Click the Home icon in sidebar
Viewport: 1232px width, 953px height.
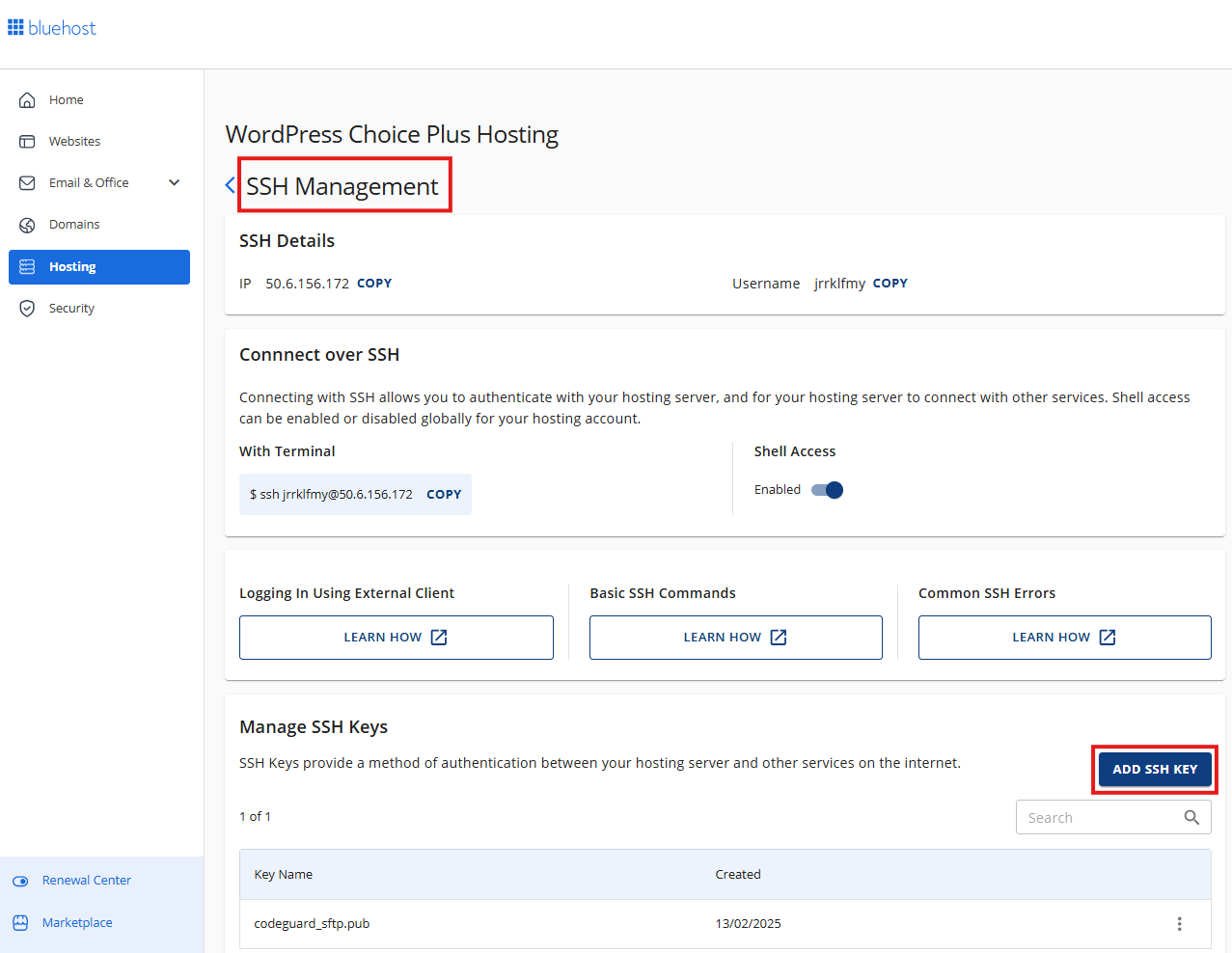pyautogui.click(x=28, y=99)
